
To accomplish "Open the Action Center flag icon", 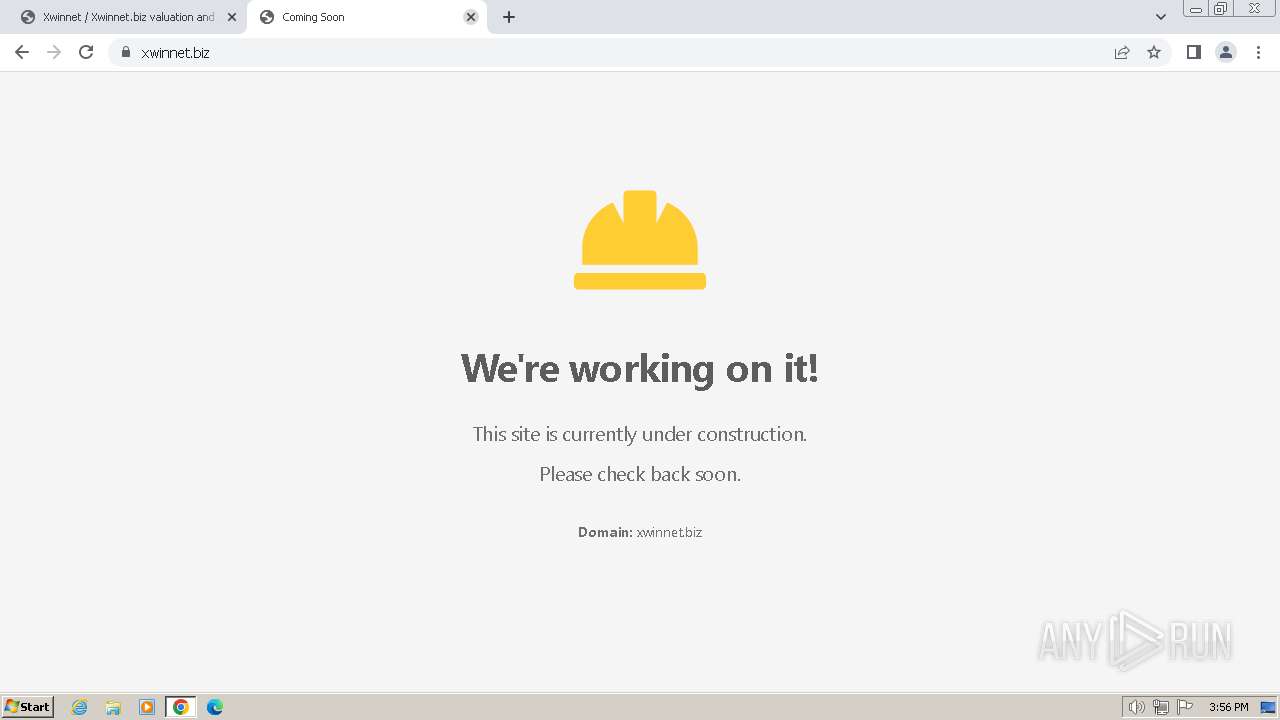I will [1185, 707].
